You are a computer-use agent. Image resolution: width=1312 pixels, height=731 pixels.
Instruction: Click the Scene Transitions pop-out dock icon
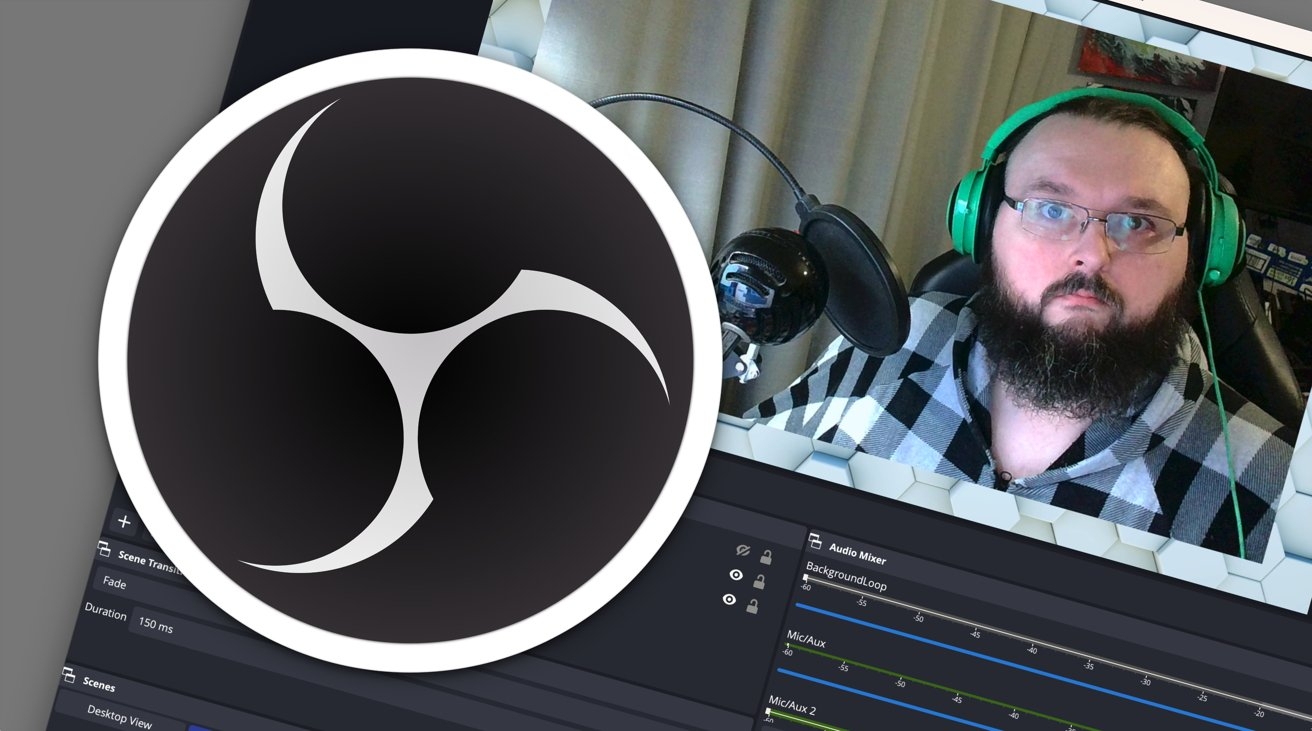(103, 546)
